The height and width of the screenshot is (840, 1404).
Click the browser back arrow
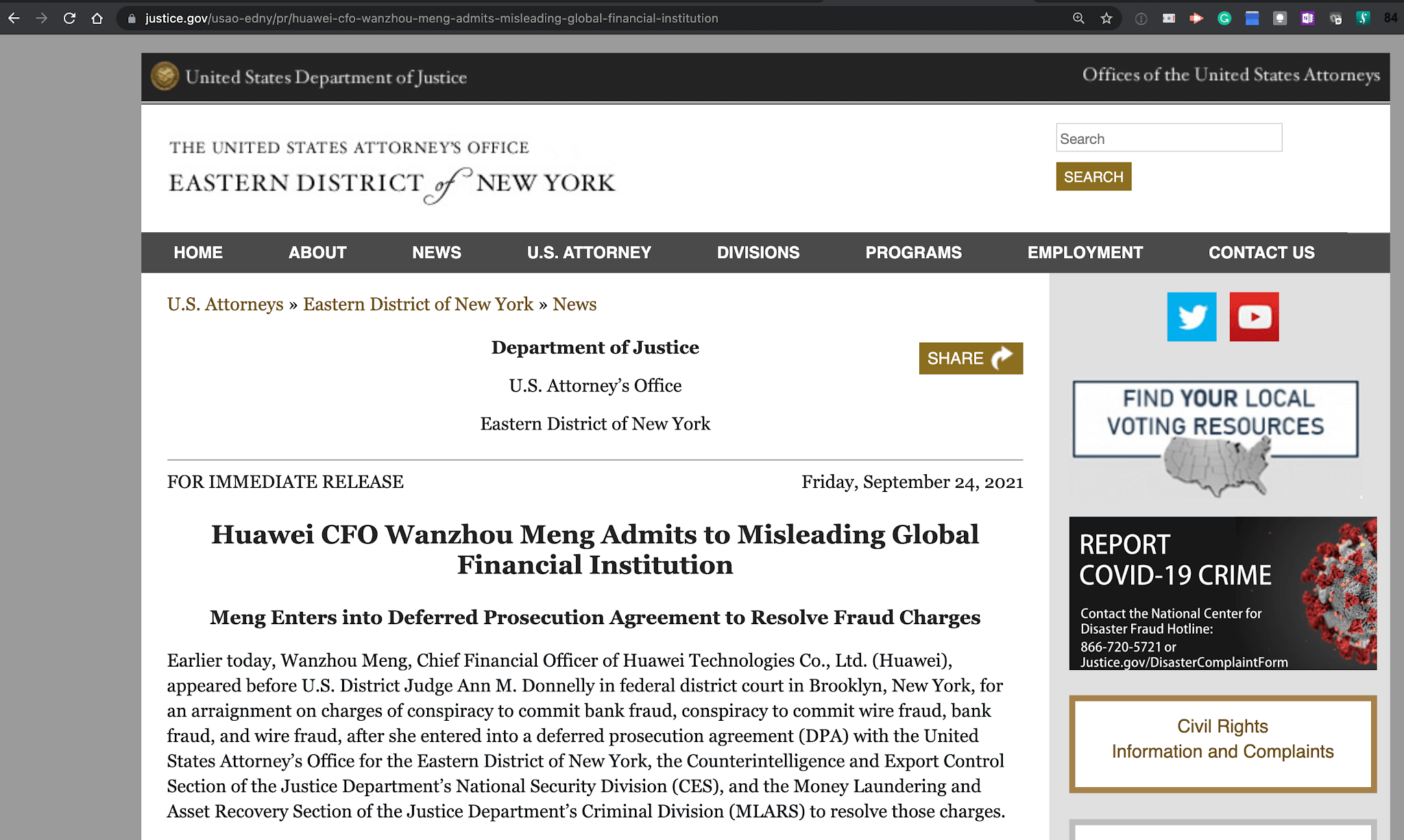pos(14,18)
